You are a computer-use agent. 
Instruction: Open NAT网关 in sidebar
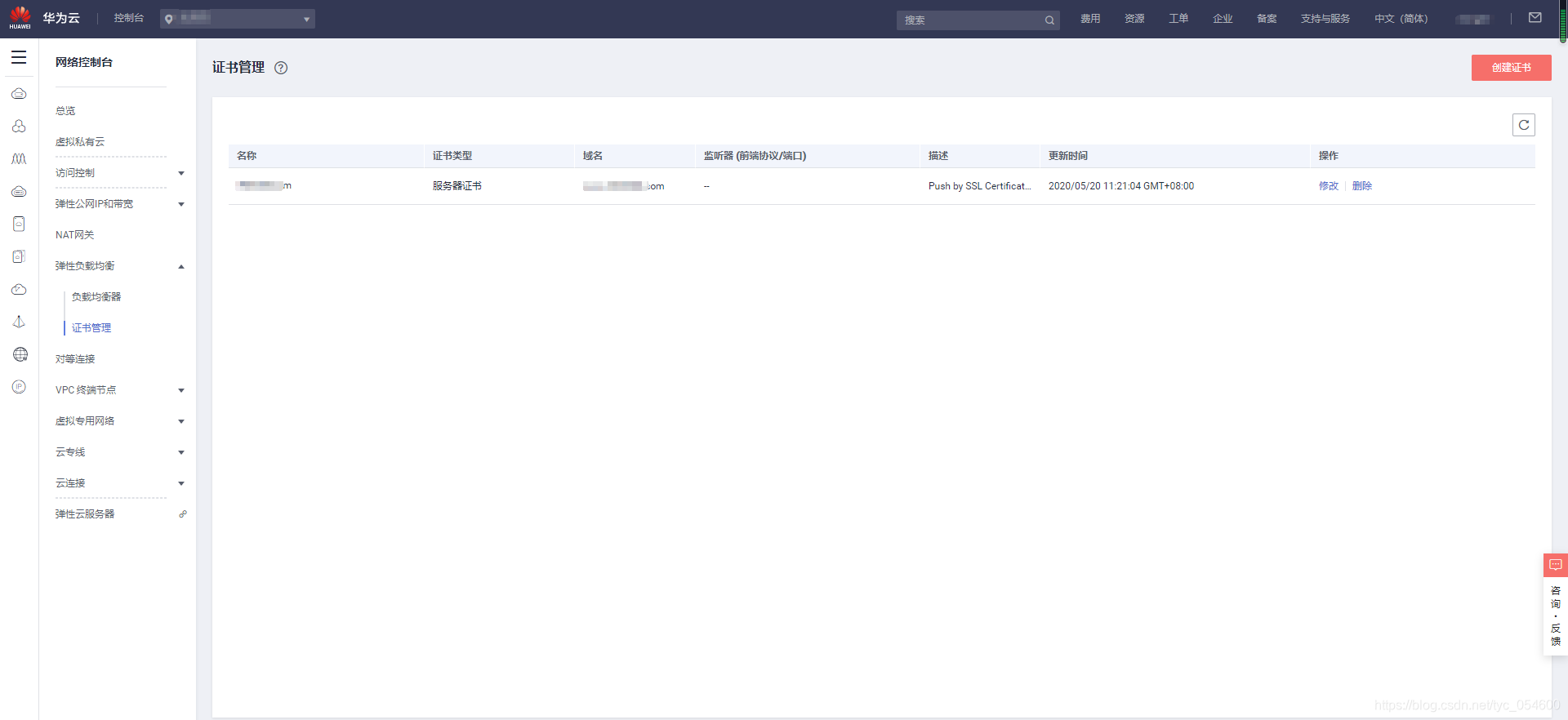[75, 235]
